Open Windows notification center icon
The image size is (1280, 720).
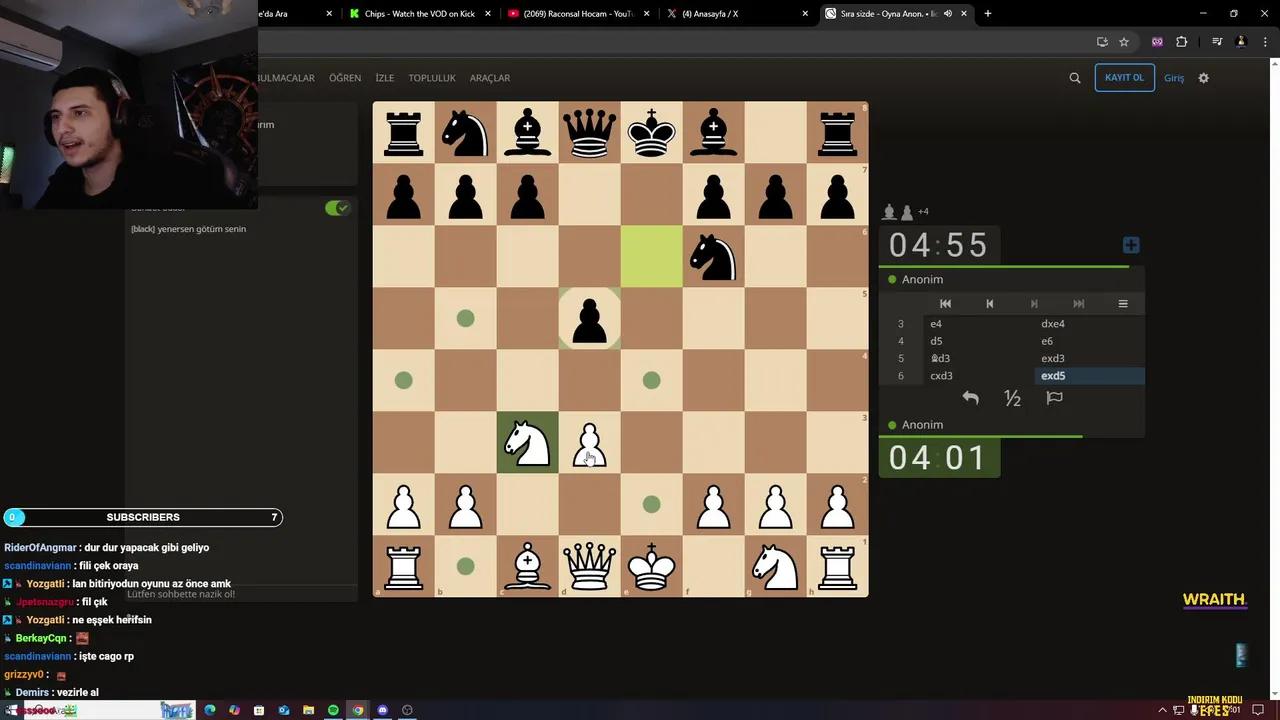coord(1258,710)
